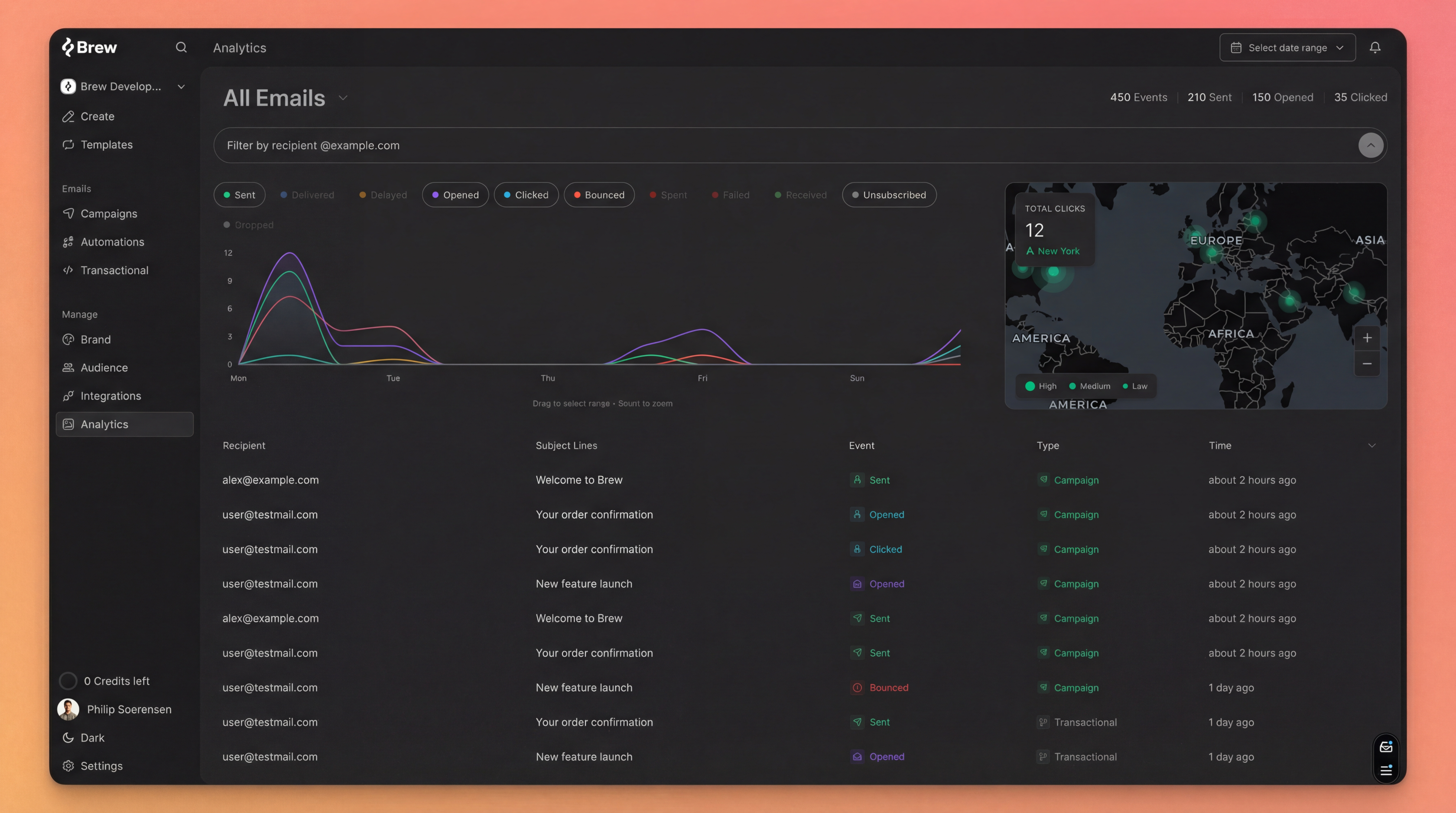Expand the All Emails dropdown
Viewport: 1456px width, 813px height.
pos(343,97)
